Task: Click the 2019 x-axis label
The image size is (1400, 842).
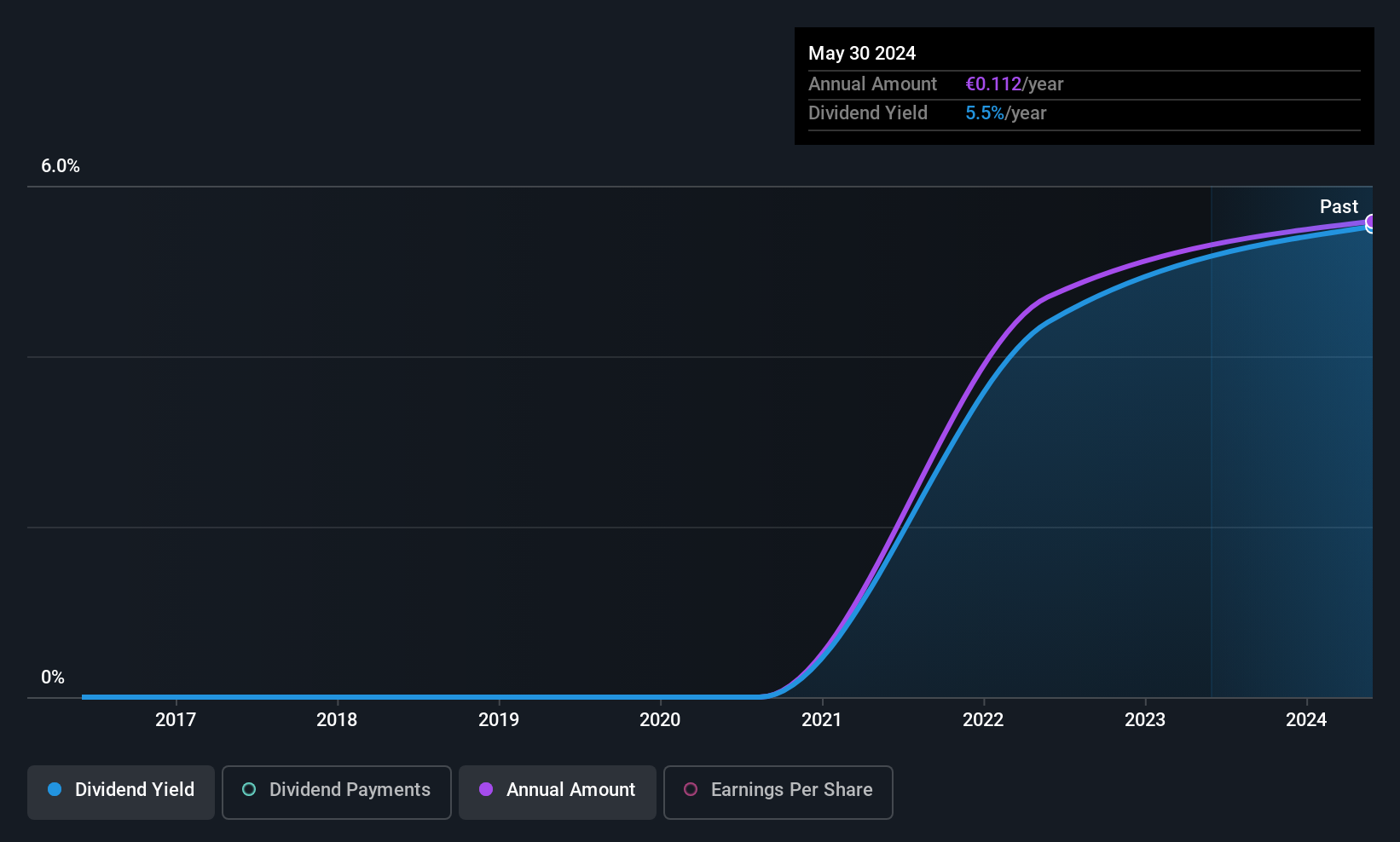Action: tap(499, 720)
